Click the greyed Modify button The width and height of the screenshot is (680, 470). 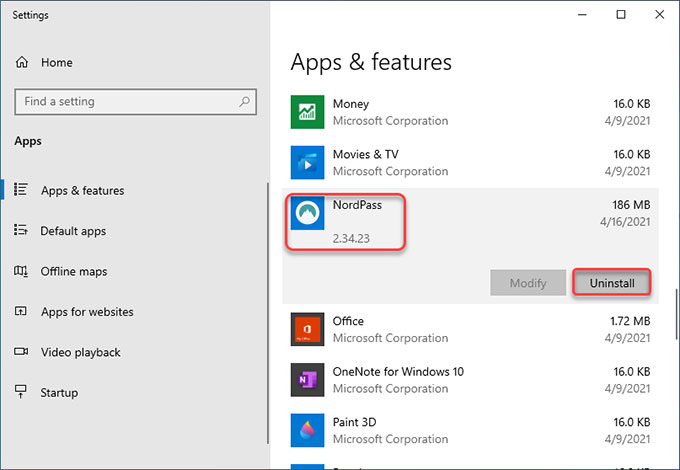[528, 283]
